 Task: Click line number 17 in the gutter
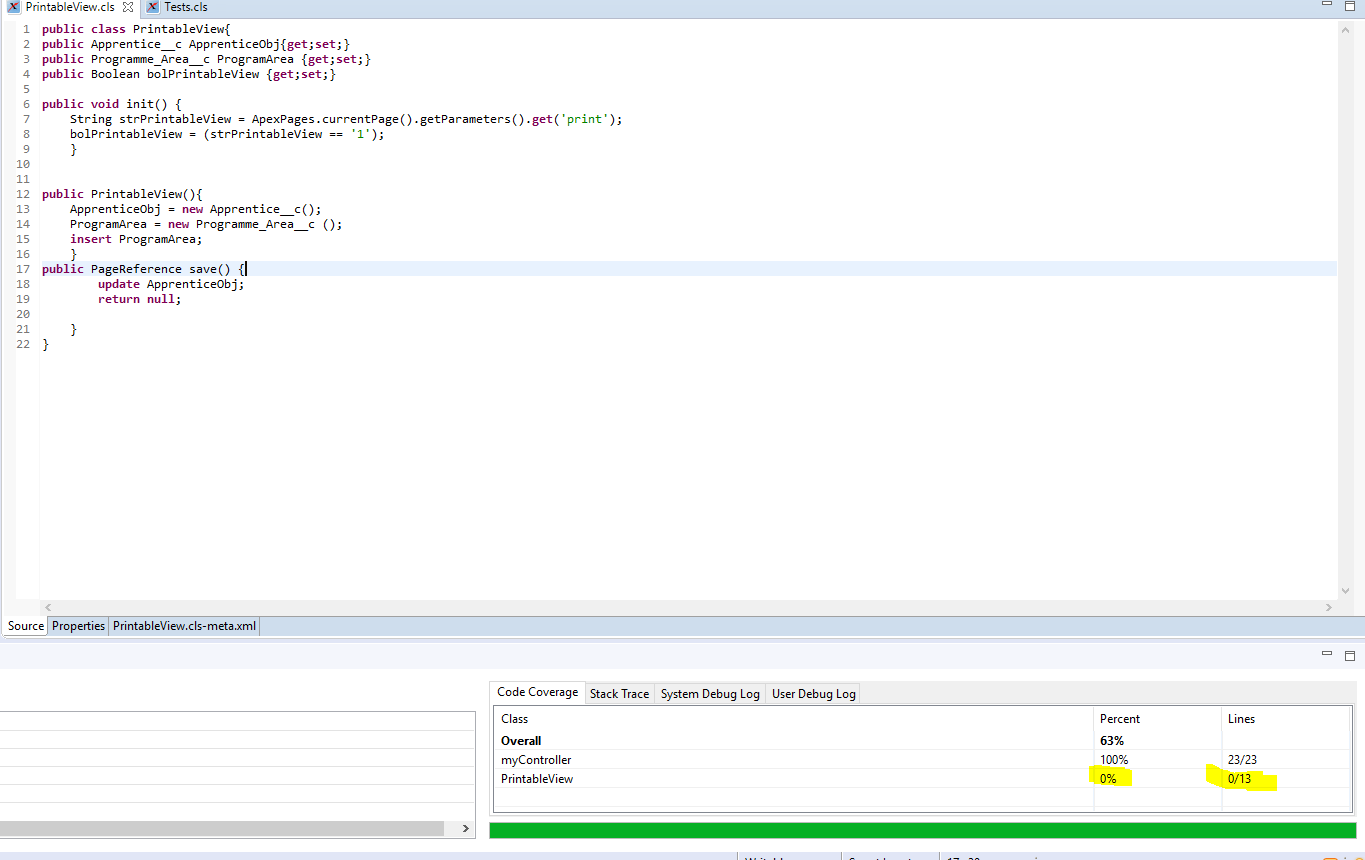coord(23,269)
